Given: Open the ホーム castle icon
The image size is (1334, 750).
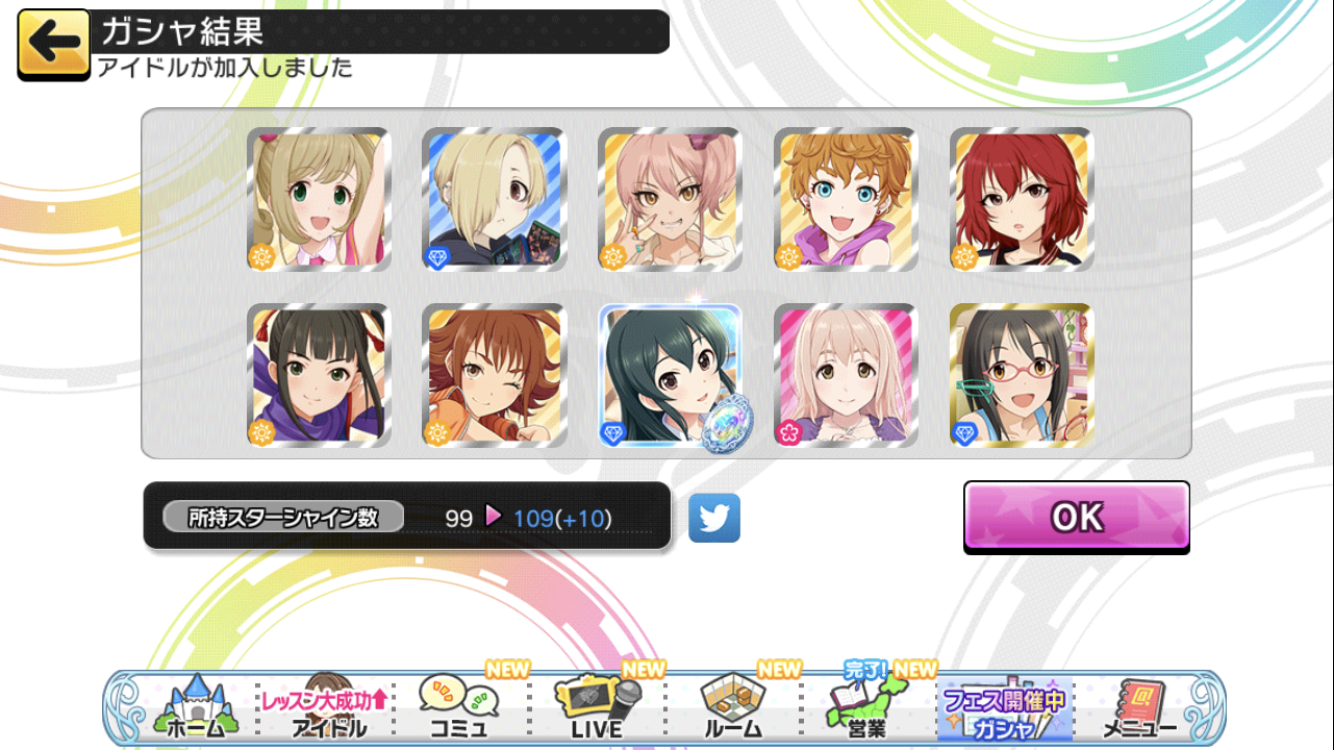Looking at the screenshot, I should (x=195, y=706).
